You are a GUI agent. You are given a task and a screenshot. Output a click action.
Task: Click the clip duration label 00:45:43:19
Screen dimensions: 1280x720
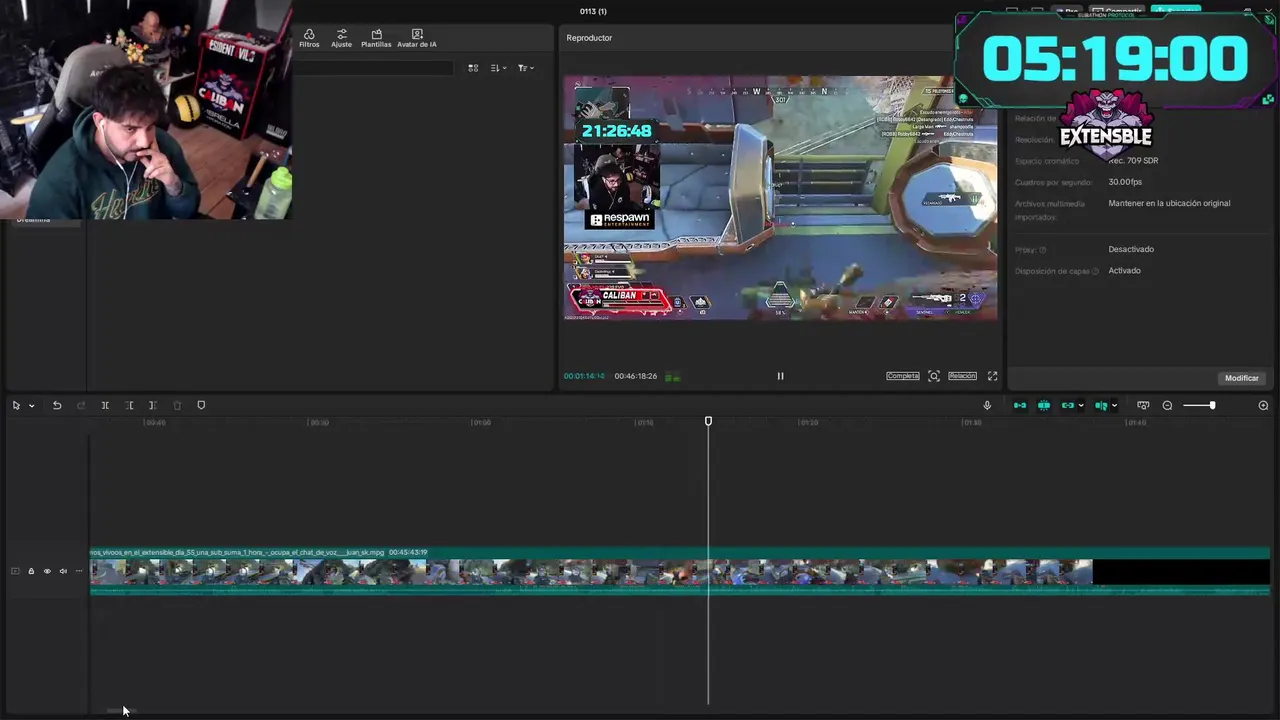point(408,552)
